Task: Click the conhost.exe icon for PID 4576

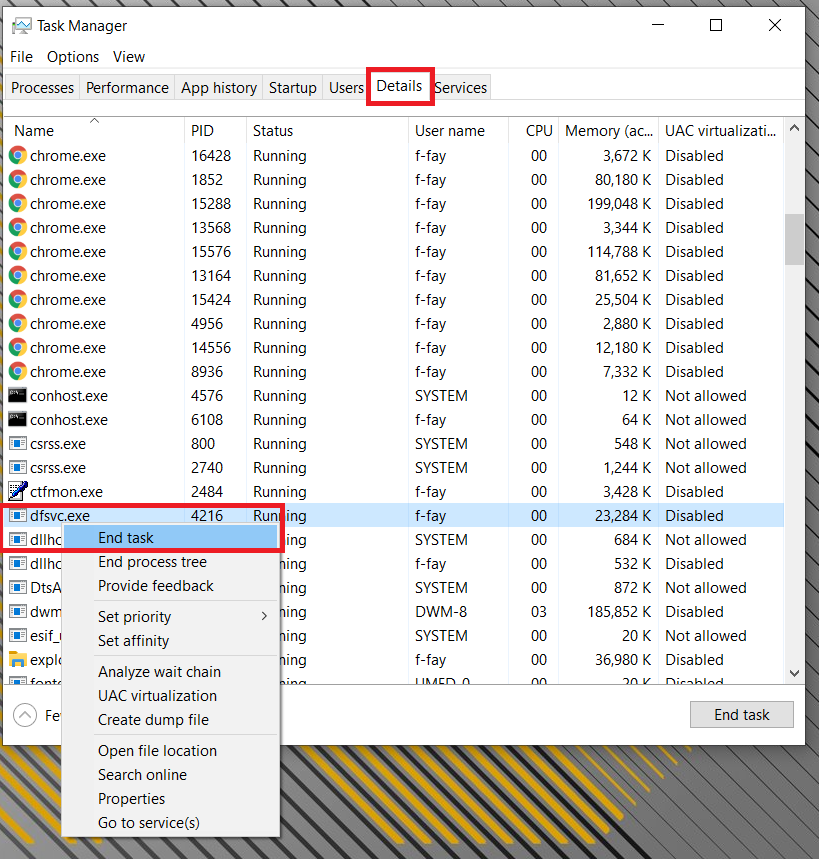Action: click(17, 396)
